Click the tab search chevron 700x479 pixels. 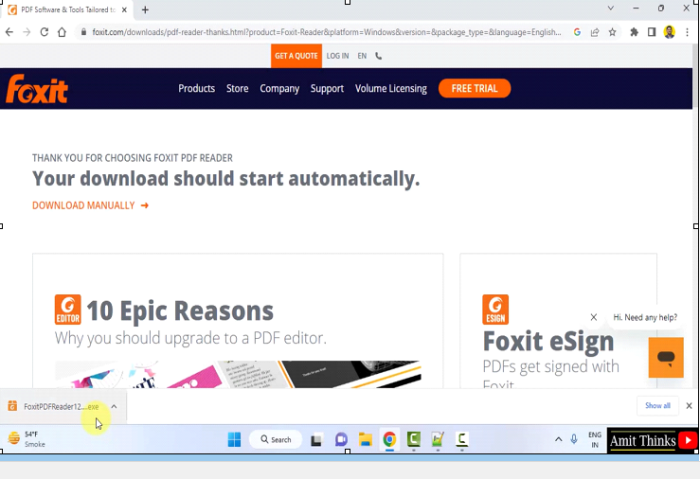pyautogui.click(x=610, y=8)
